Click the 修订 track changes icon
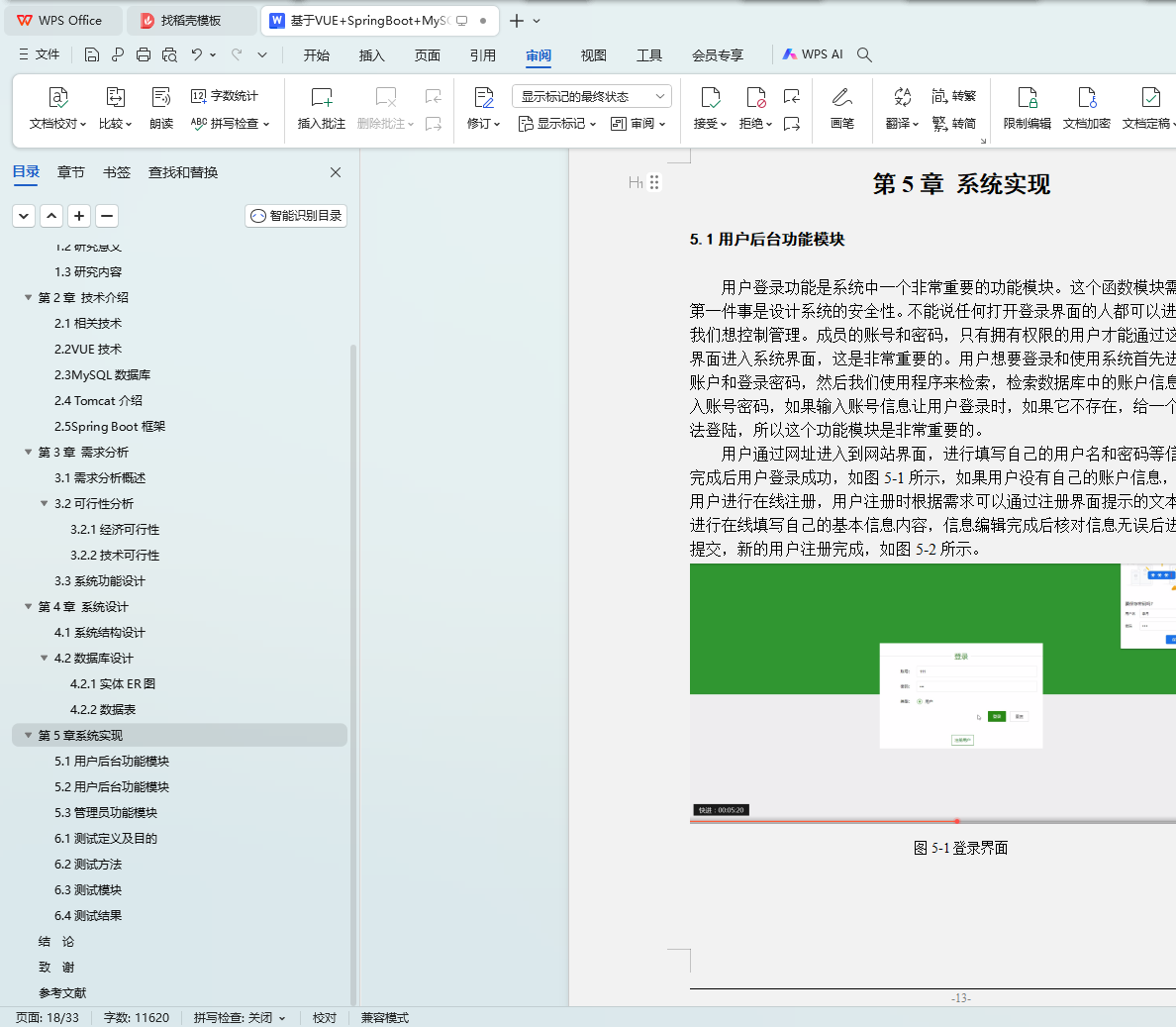This screenshot has width=1176, height=1027. tap(484, 98)
